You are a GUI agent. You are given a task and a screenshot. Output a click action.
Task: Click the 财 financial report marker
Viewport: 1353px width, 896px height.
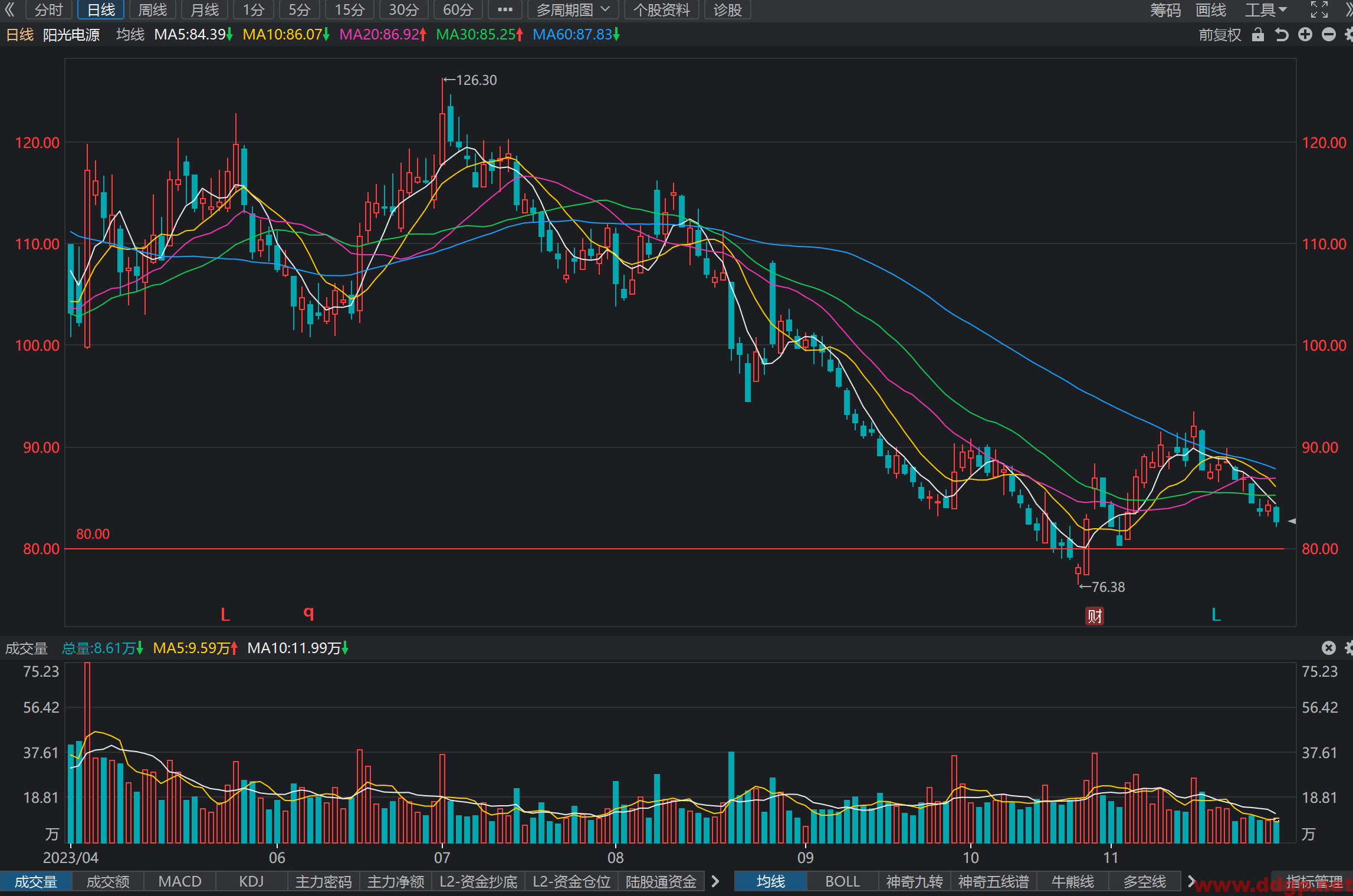tap(1095, 616)
